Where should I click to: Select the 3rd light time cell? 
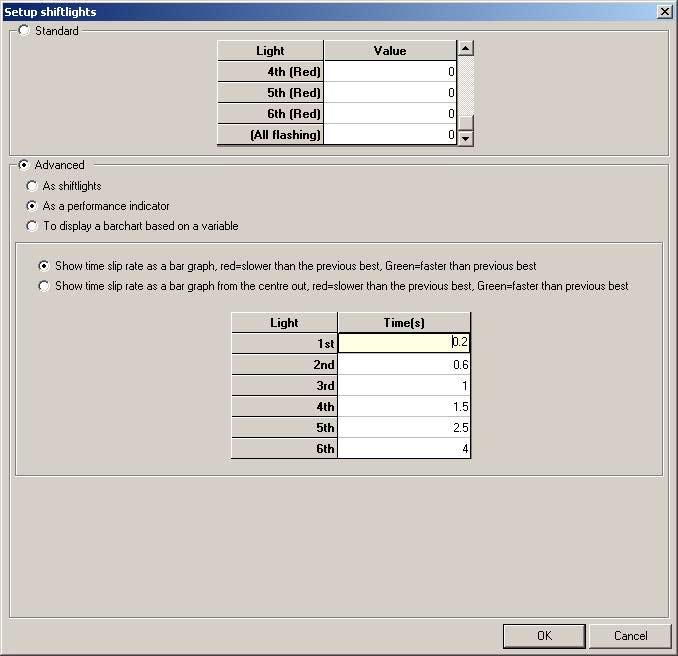coord(403,386)
